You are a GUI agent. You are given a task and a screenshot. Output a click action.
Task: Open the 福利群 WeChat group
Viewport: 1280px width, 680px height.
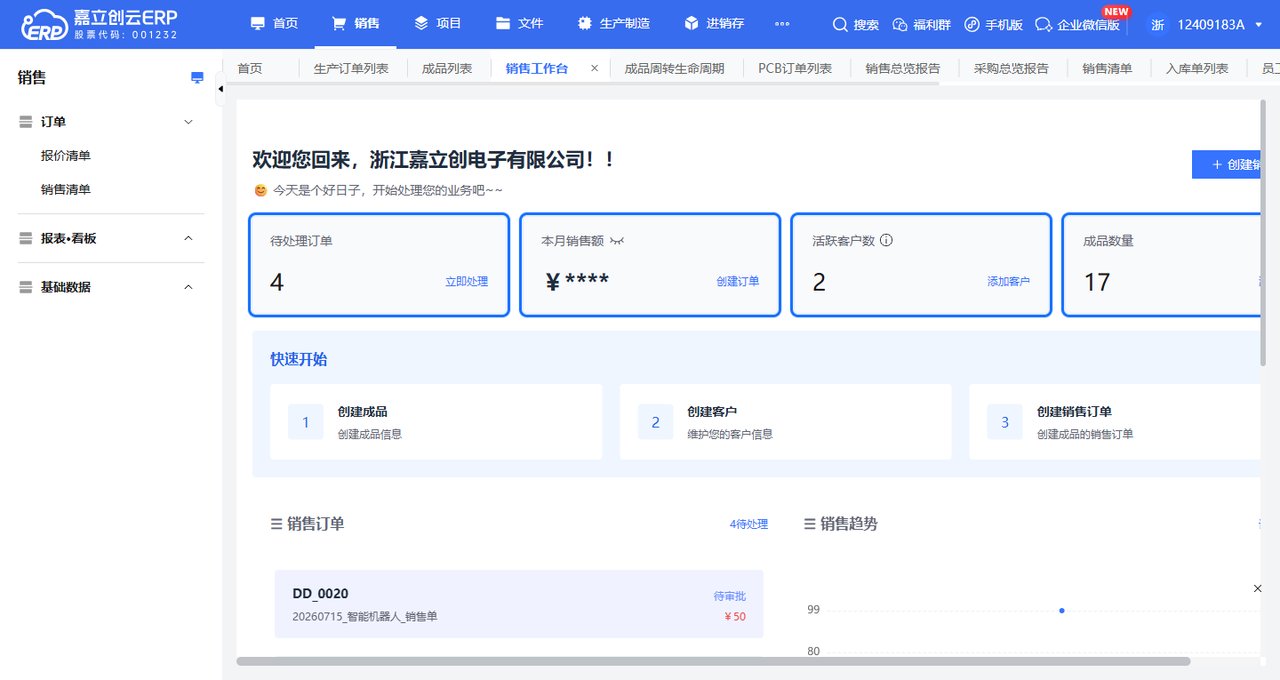921,24
